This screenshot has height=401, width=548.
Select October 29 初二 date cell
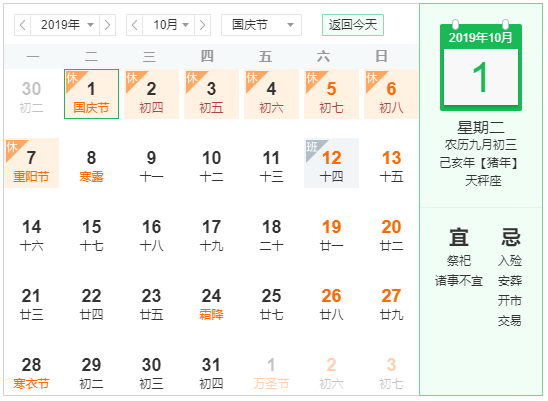coord(92,371)
